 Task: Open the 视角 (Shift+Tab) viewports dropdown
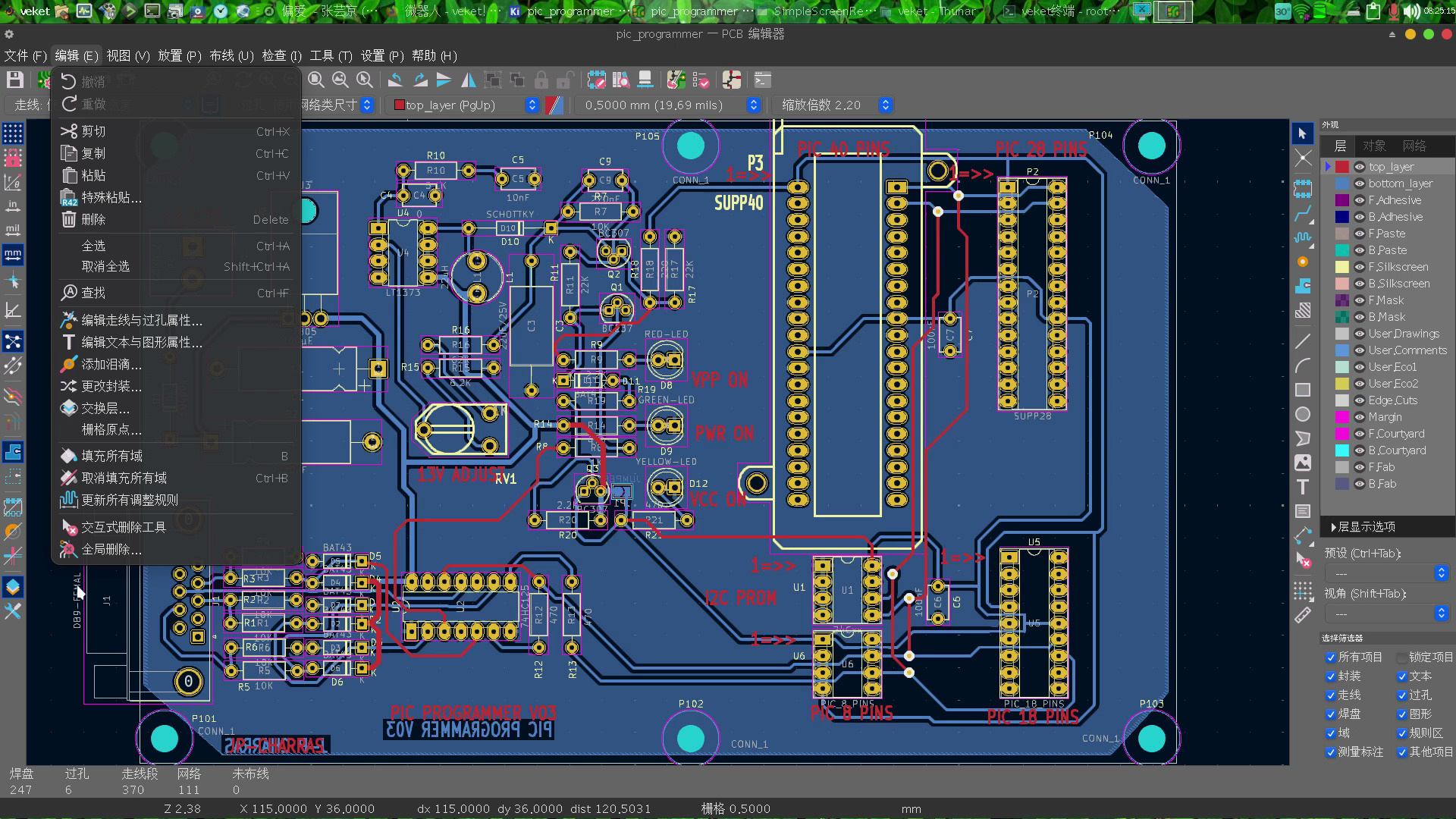tap(1387, 613)
